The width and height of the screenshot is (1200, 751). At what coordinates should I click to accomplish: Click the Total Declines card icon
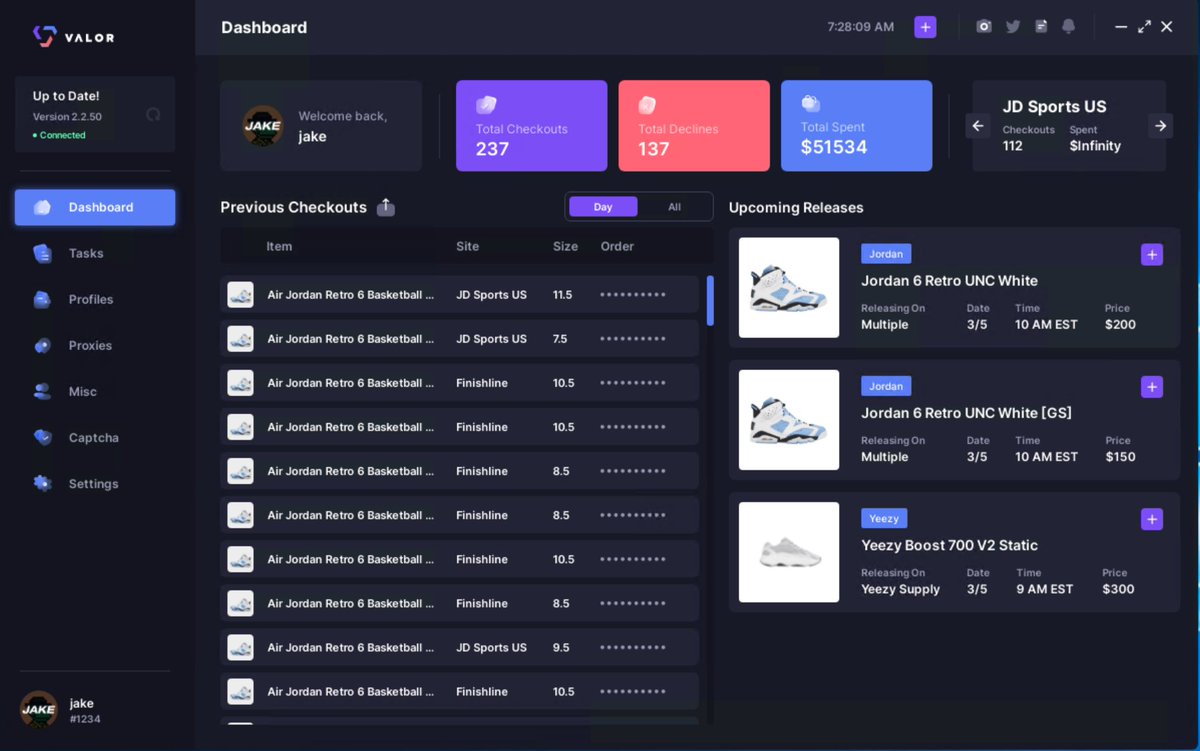coord(647,104)
